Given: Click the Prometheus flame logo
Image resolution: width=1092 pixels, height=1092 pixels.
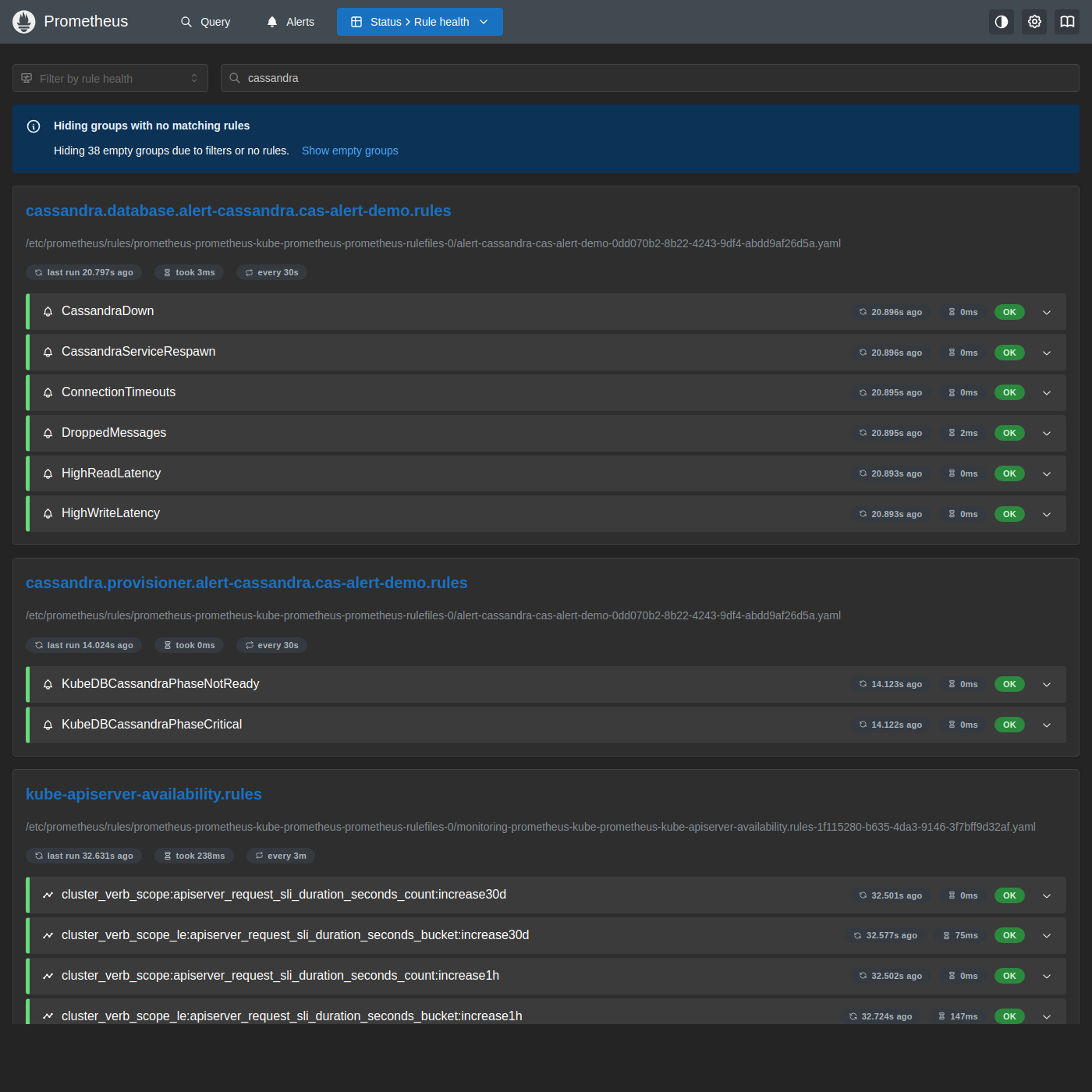Looking at the screenshot, I should tap(24, 22).
